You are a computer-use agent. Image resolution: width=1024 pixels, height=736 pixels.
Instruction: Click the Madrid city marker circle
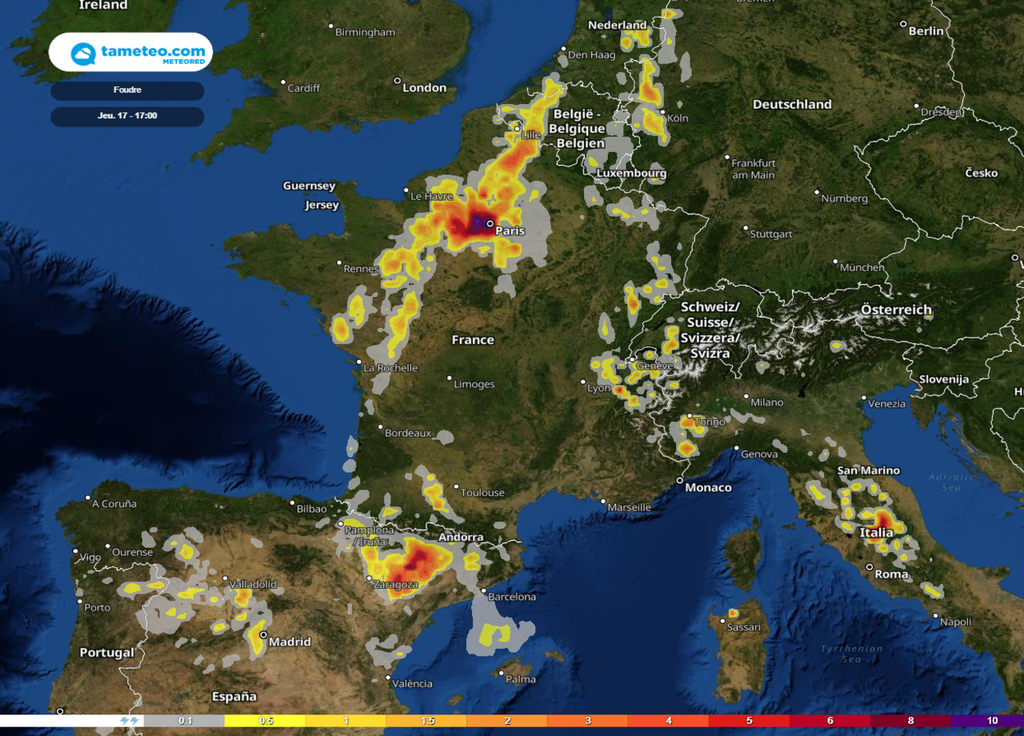coord(263,635)
